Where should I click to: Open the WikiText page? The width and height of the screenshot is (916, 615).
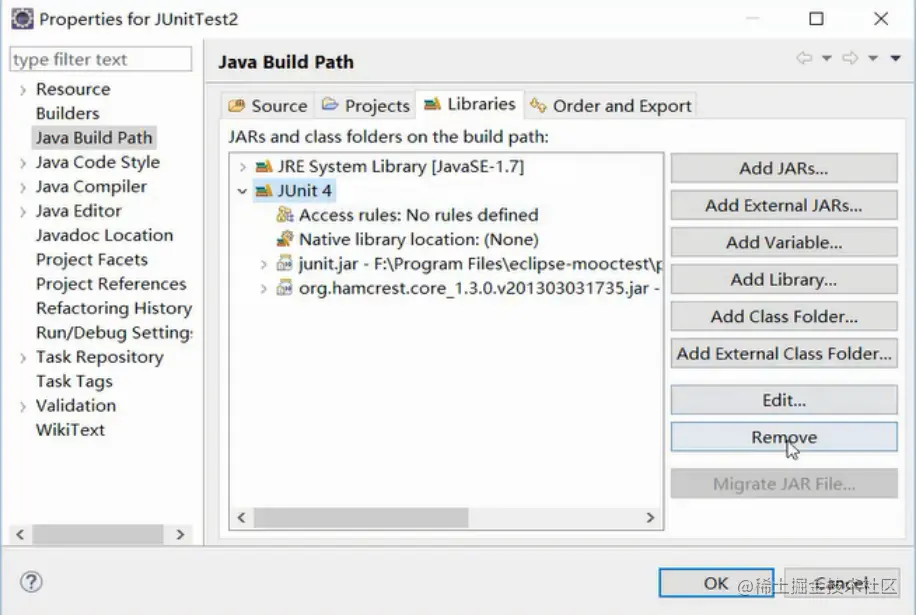point(71,430)
